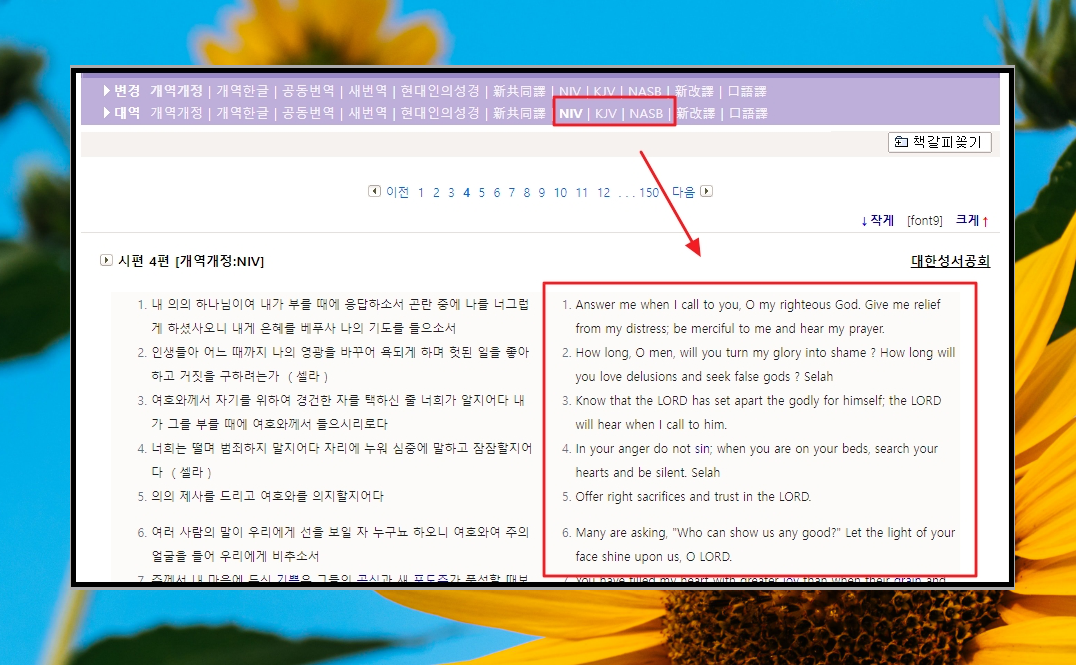The image size is (1076, 665).
Task: Go to the next chapter via 다음
Action: point(683,191)
